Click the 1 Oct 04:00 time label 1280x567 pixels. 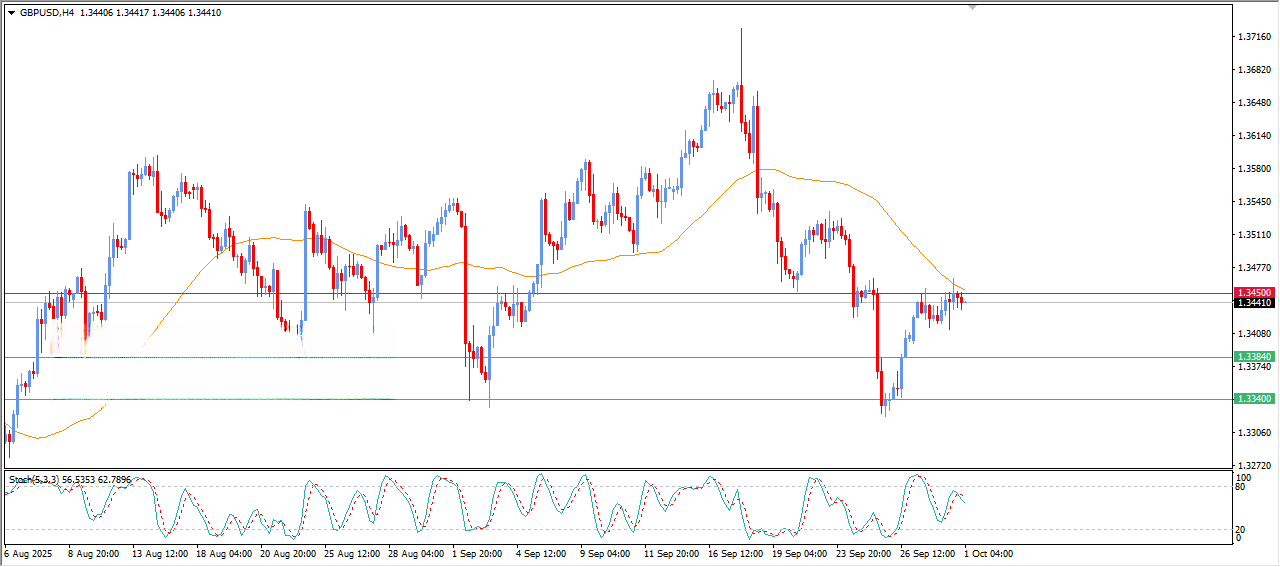coord(988,553)
